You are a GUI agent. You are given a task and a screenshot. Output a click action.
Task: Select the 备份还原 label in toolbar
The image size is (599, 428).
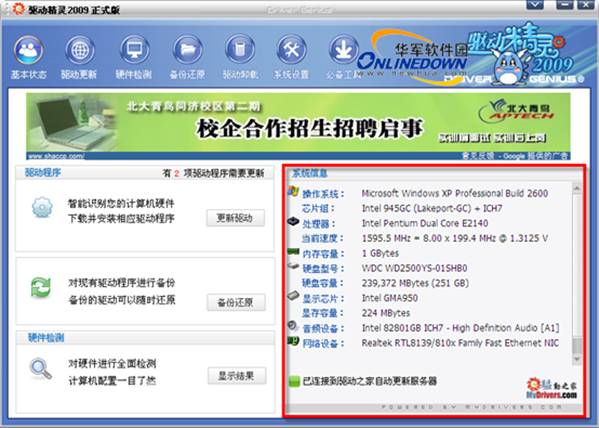click(x=187, y=75)
